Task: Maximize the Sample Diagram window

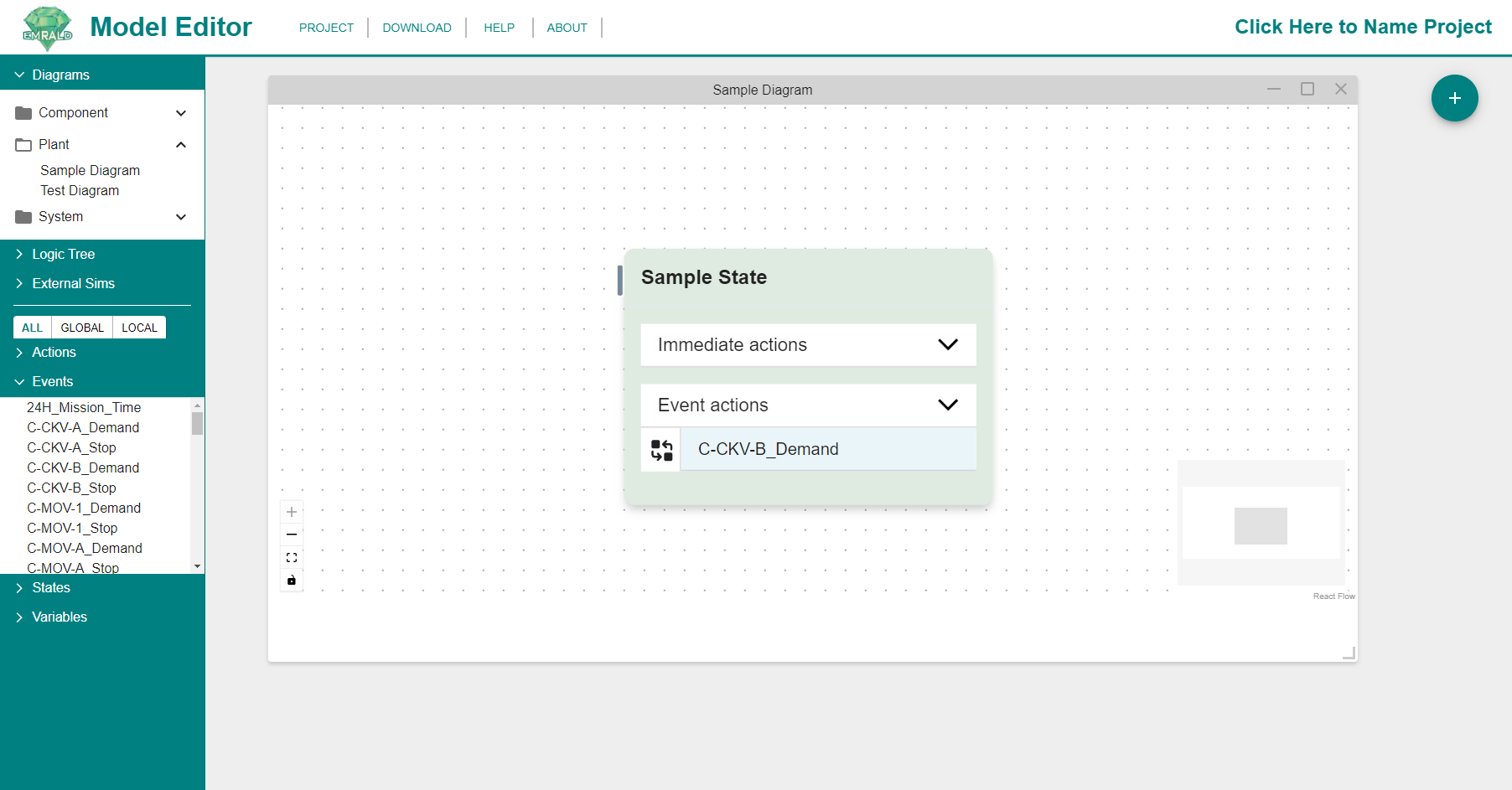Action: [1307, 89]
